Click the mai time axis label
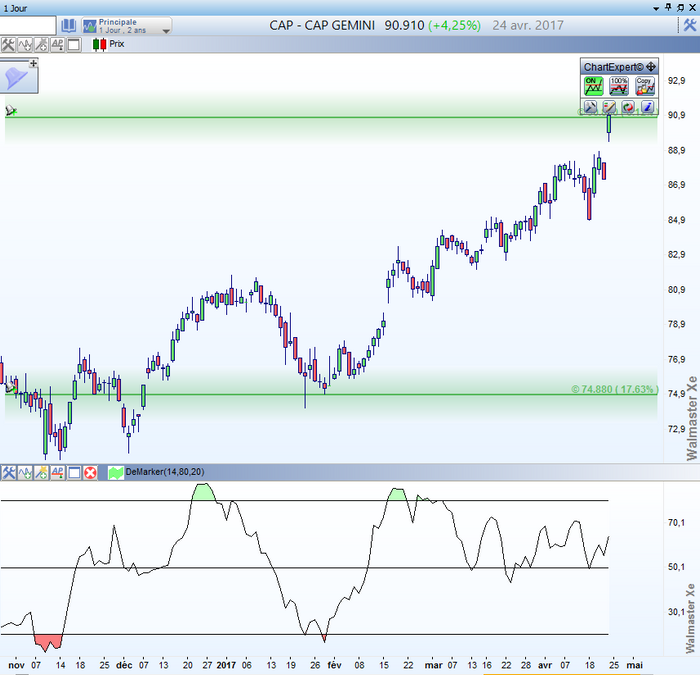This screenshot has width=700, height=675. [x=634, y=665]
